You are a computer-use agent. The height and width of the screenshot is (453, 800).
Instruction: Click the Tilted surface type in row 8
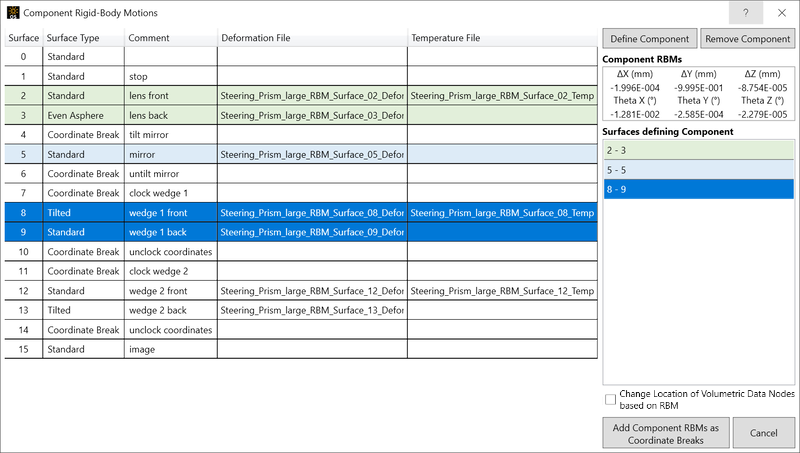84,213
